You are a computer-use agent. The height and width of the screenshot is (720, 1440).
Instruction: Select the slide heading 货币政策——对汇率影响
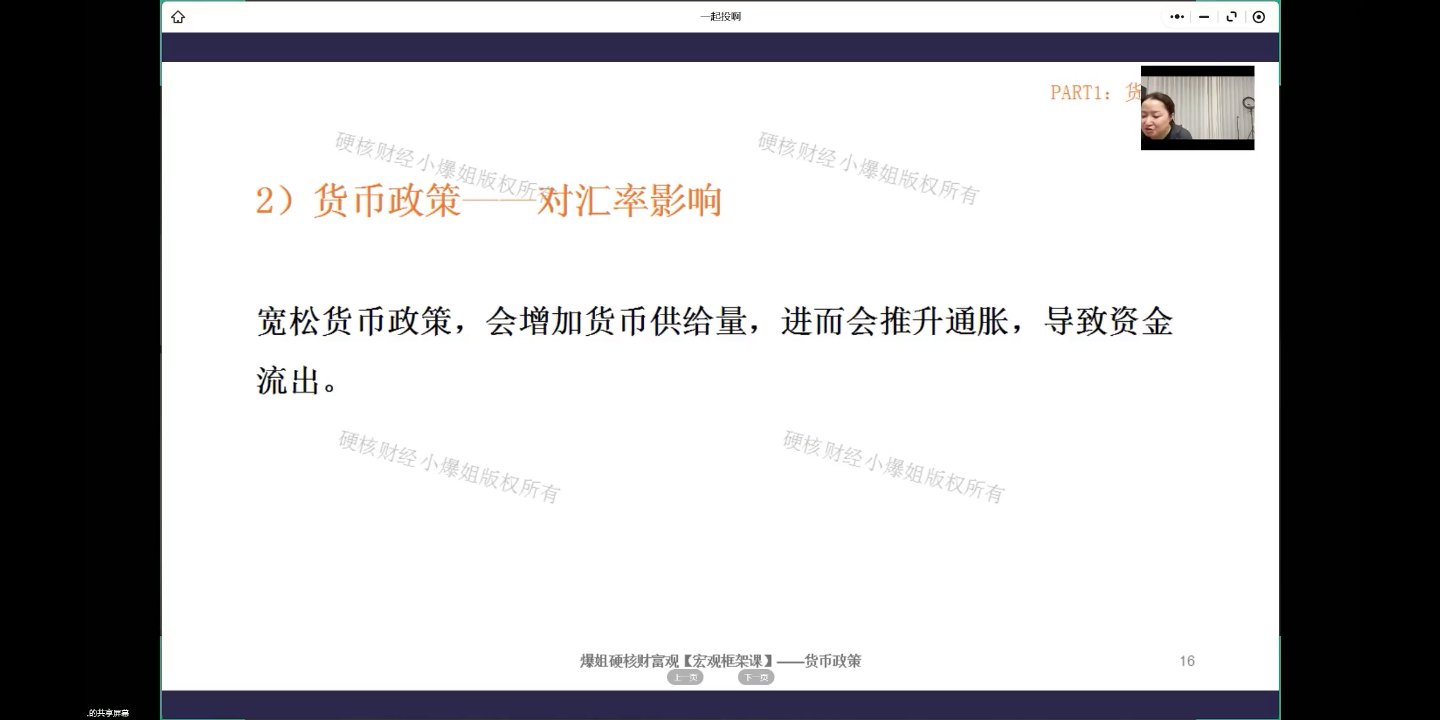pos(488,201)
